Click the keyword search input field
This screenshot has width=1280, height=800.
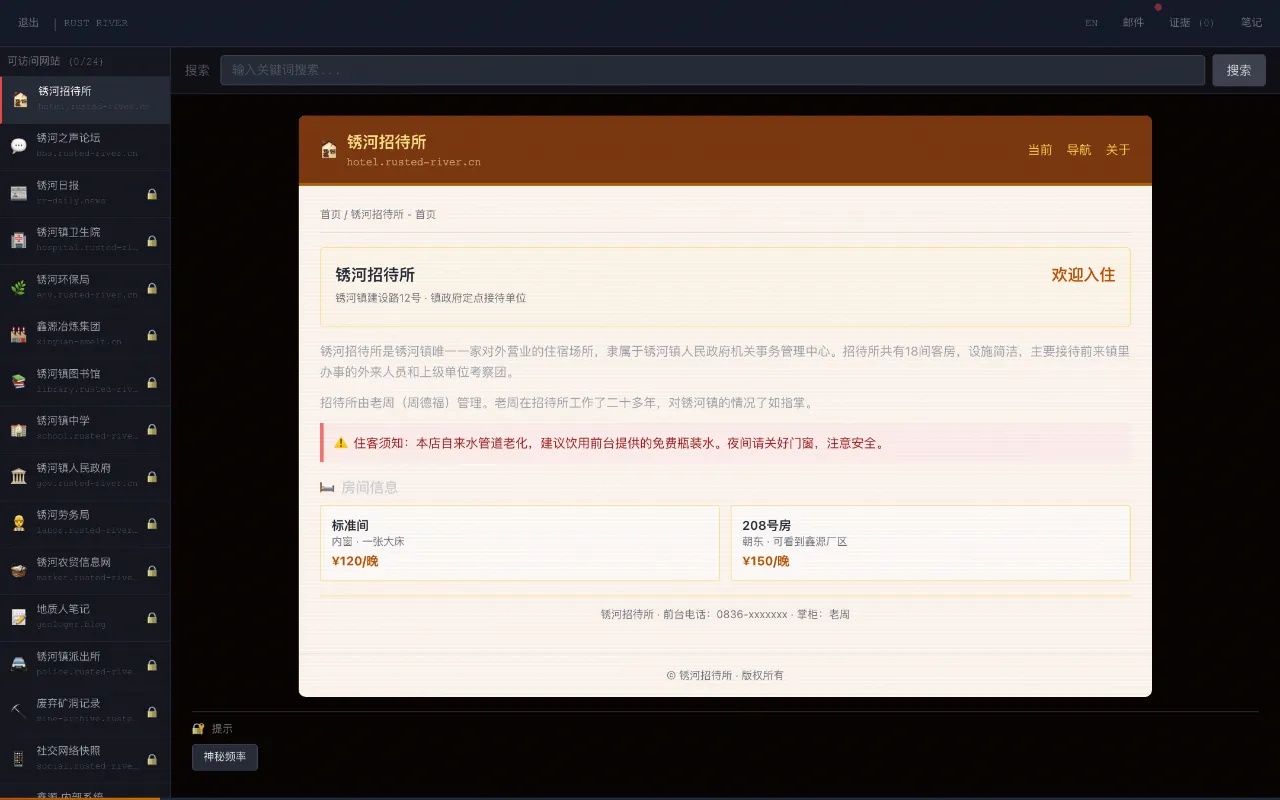712,70
